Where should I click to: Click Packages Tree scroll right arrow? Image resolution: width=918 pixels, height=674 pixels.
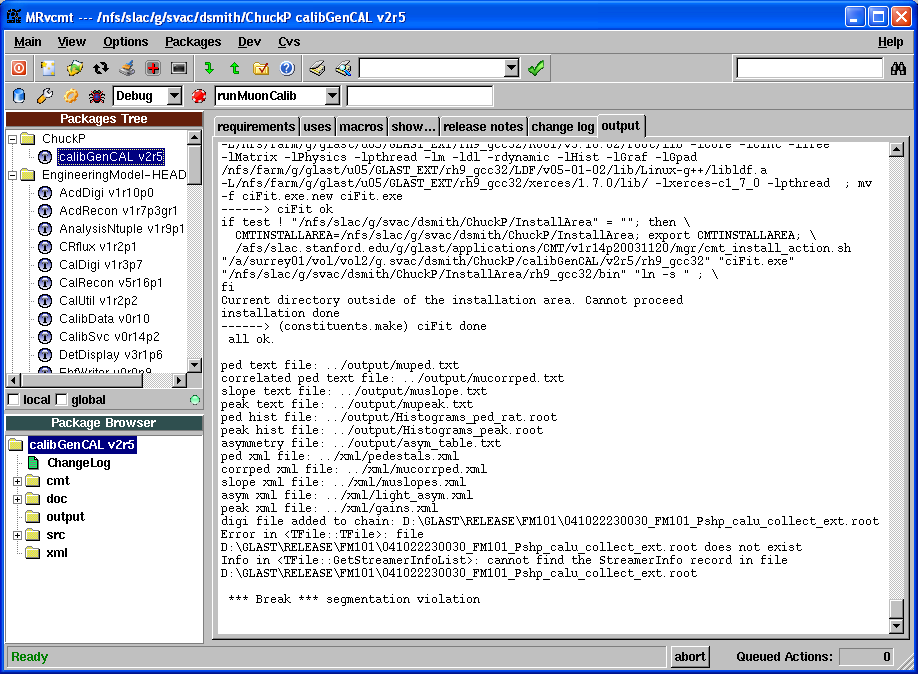pyautogui.click(x=180, y=380)
